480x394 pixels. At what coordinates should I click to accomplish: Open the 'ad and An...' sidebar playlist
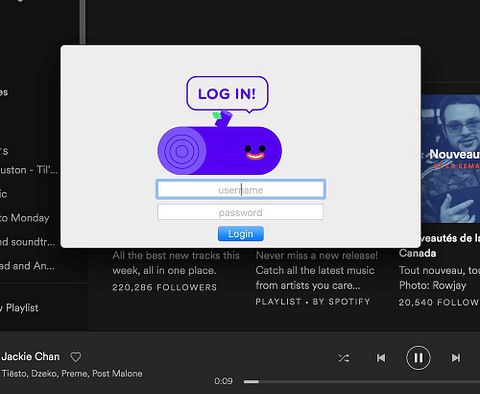pyautogui.click(x=27, y=266)
